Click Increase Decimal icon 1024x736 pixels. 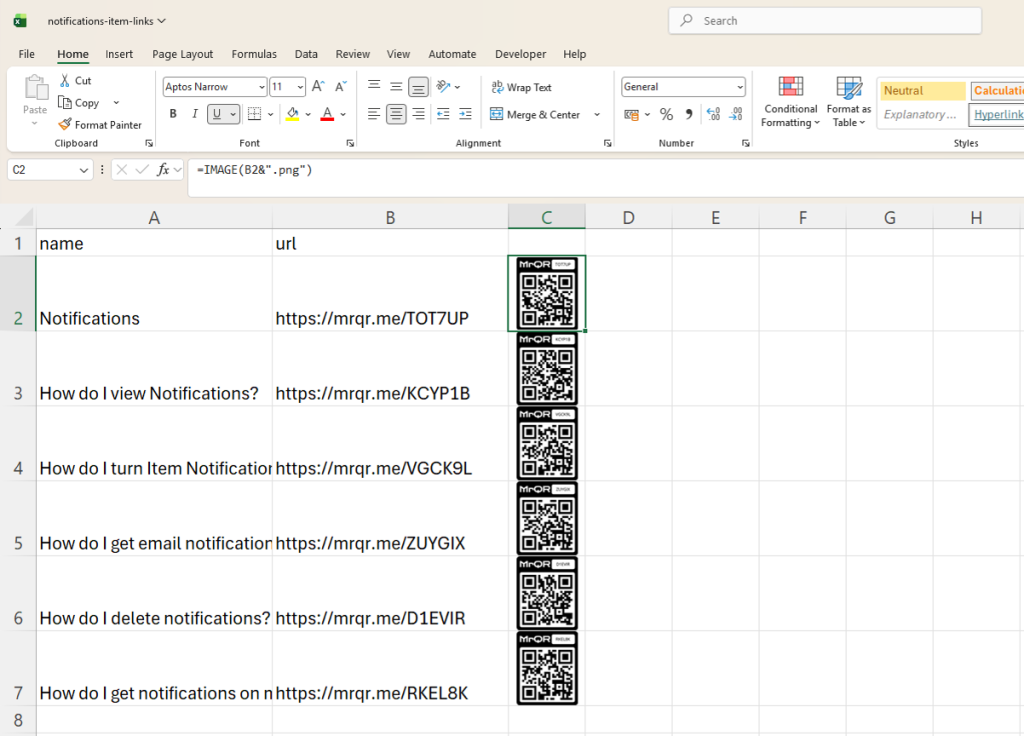point(713,115)
